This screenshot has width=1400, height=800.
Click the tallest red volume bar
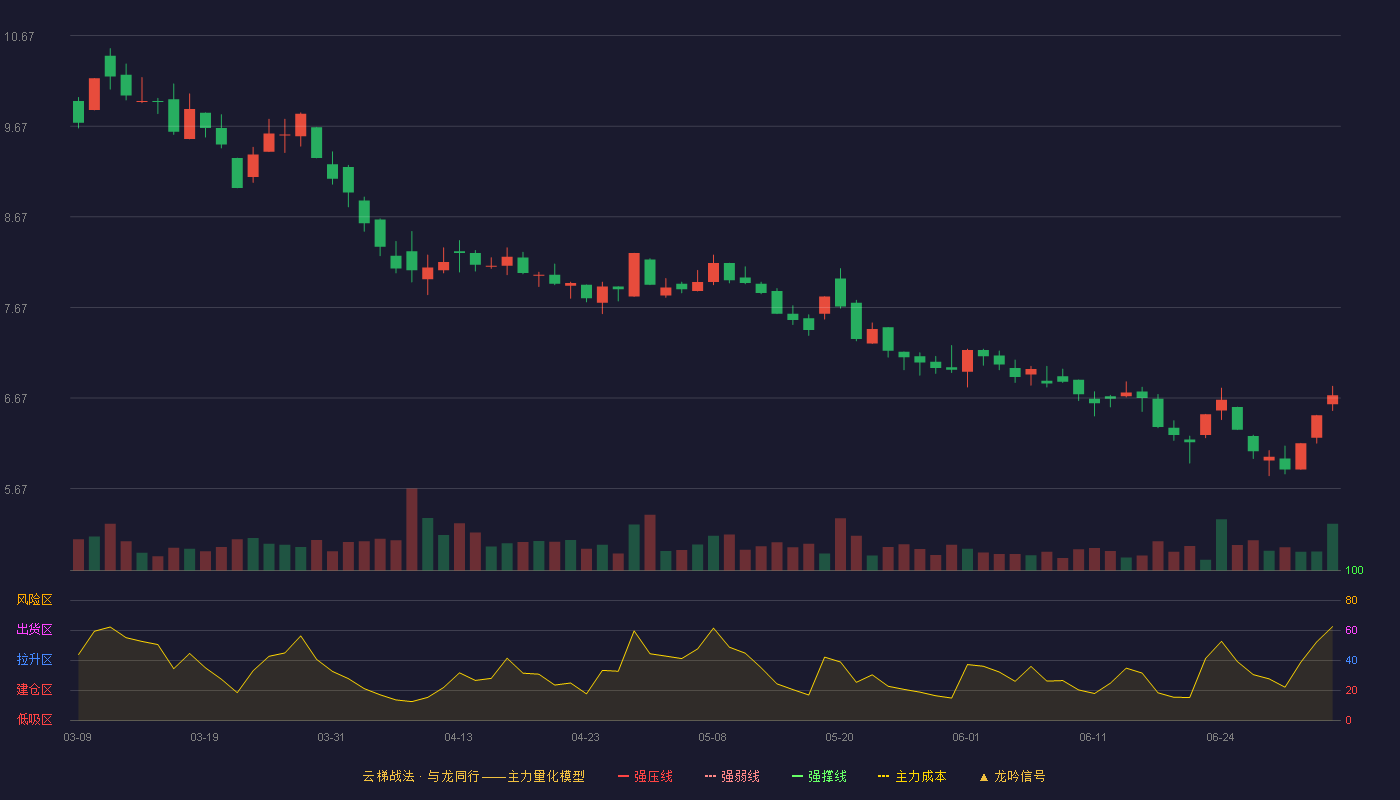(x=411, y=529)
